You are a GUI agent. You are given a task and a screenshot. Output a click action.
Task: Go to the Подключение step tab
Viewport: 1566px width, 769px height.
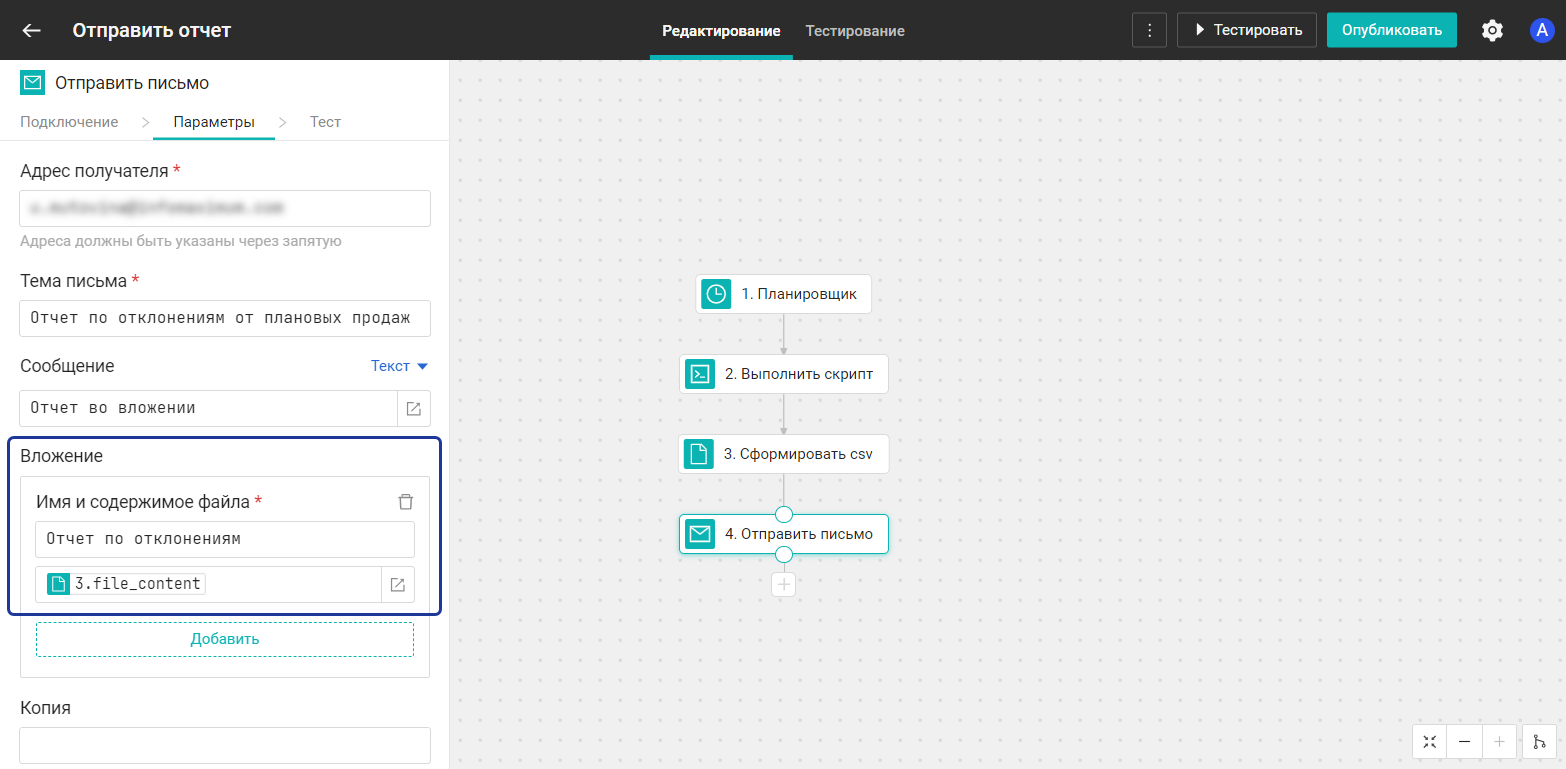tap(69, 122)
